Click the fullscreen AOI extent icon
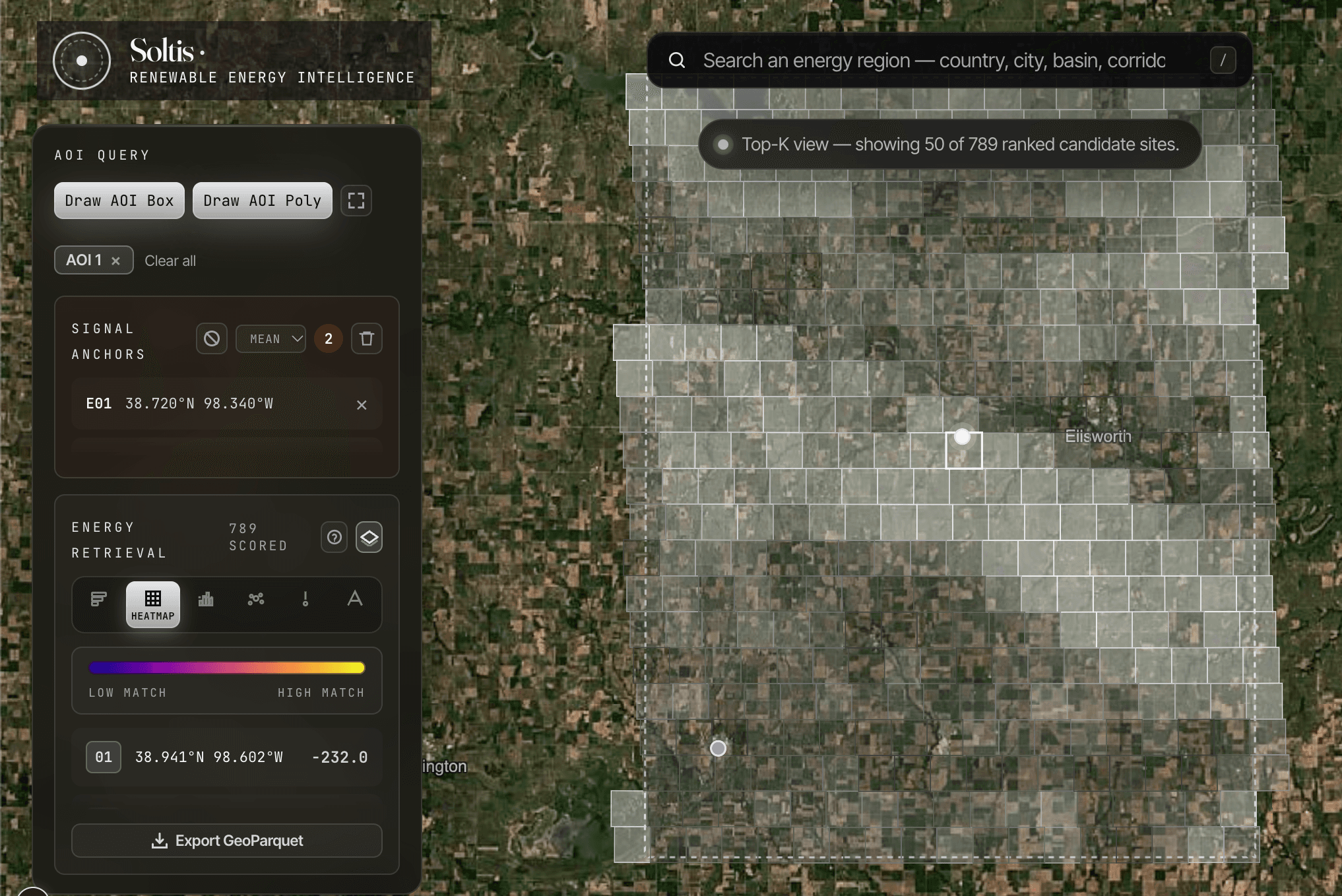 coord(356,201)
